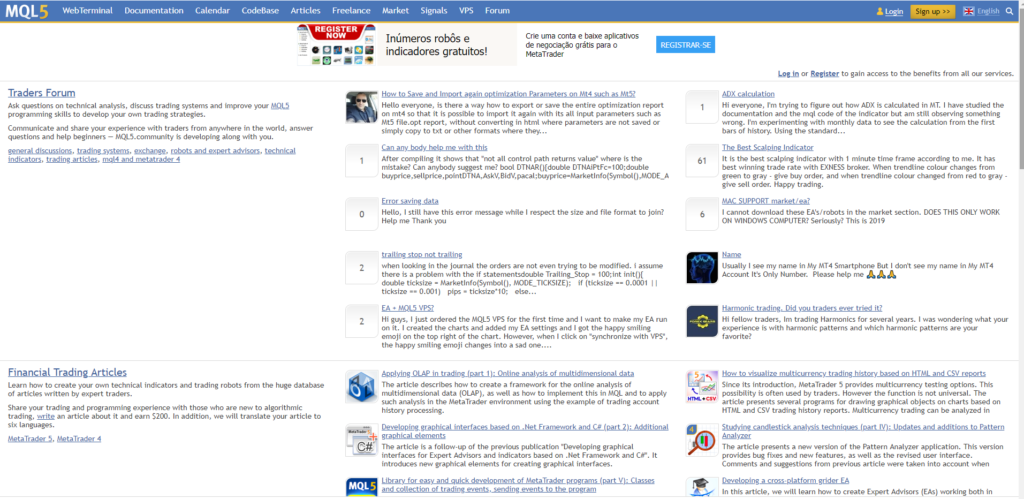This screenshot has height=499, width=1024.
Task: Click MQL5 link in forum description
Action: tap(280, 105)
